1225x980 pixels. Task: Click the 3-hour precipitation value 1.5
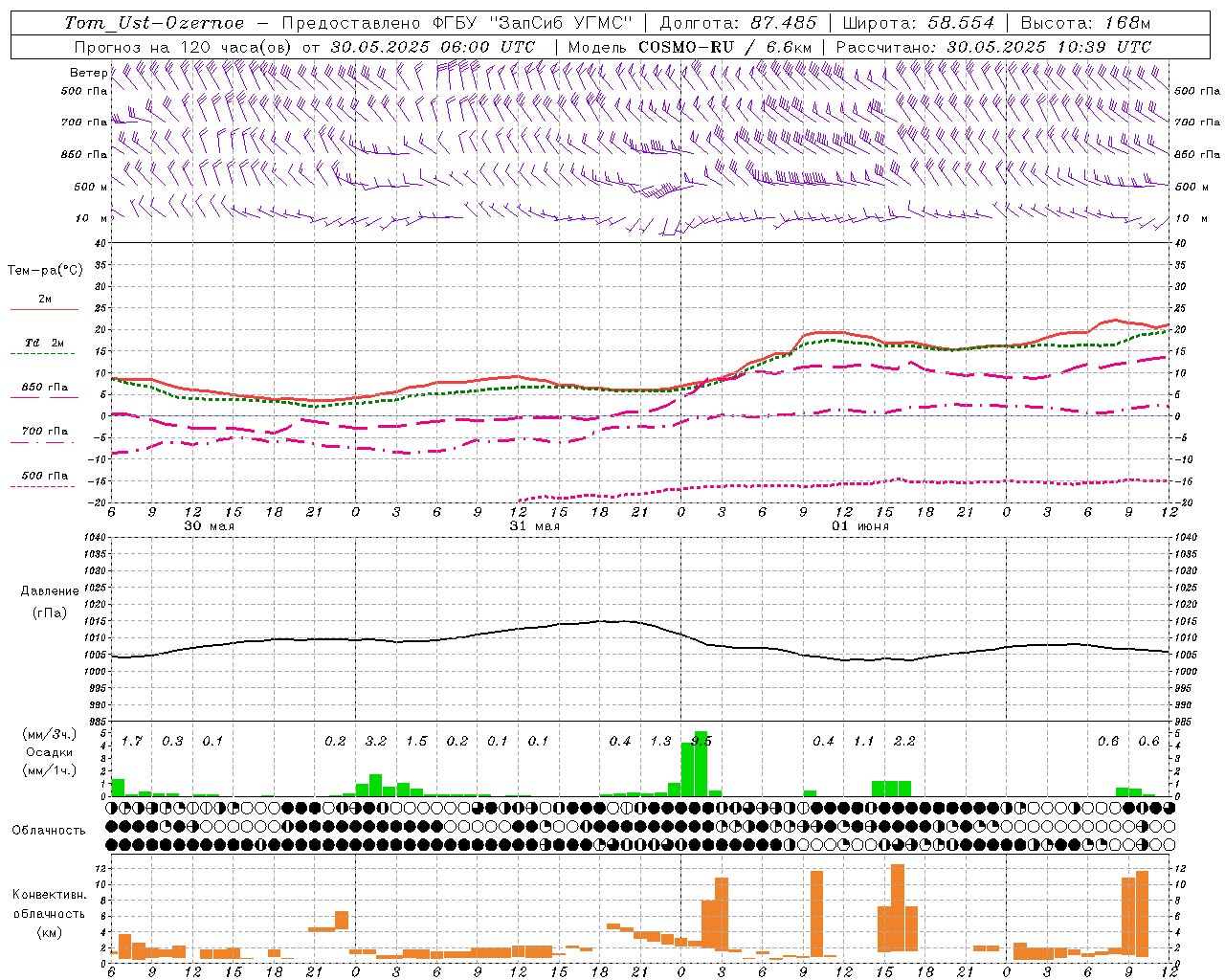pyautogui.click(x=416, y=742)
